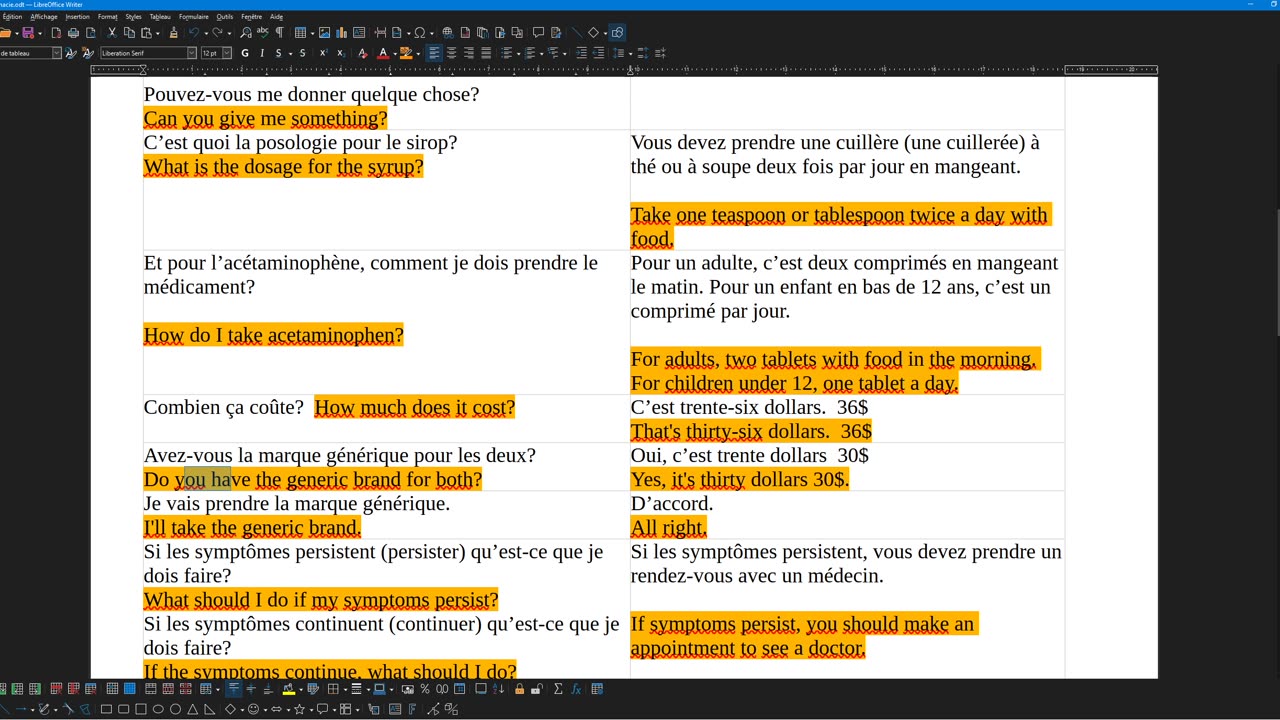Click inside the font size field
Viewport: 1280px width, 720px height.
click(x=211, y=53)
